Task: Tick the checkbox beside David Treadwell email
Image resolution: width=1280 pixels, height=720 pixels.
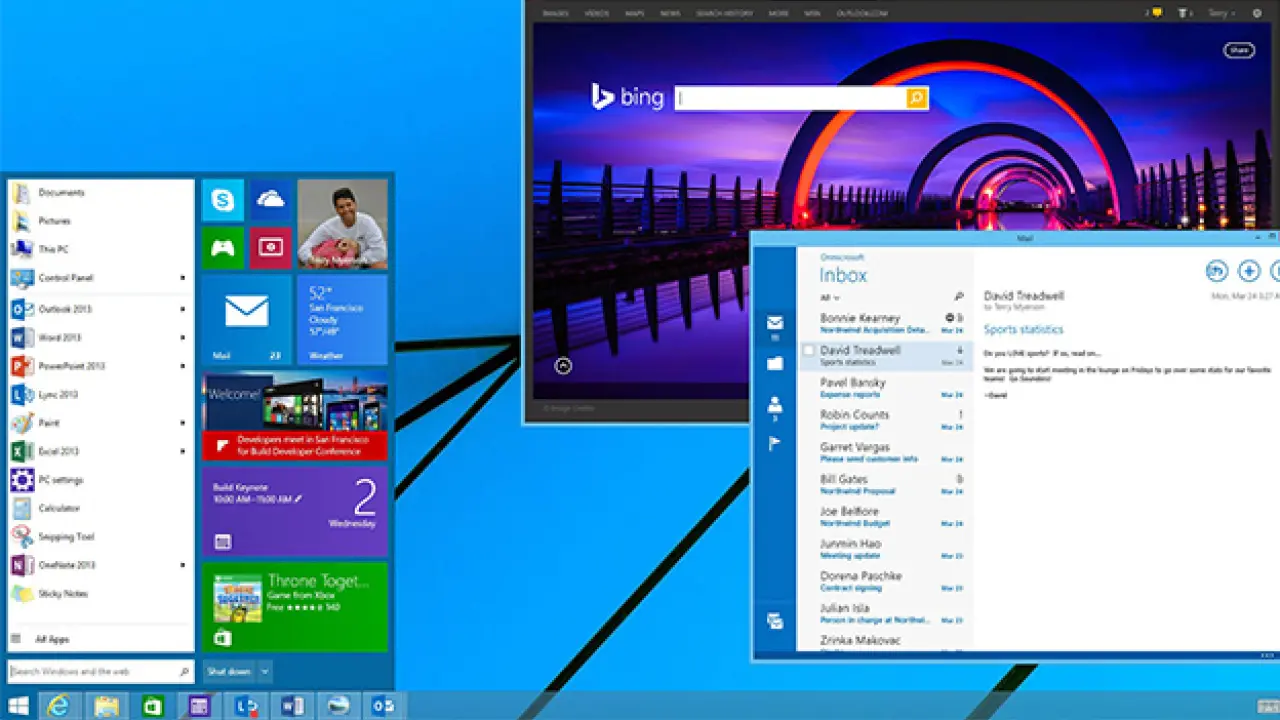Action: pyautogui.click(x=809, y=351)
